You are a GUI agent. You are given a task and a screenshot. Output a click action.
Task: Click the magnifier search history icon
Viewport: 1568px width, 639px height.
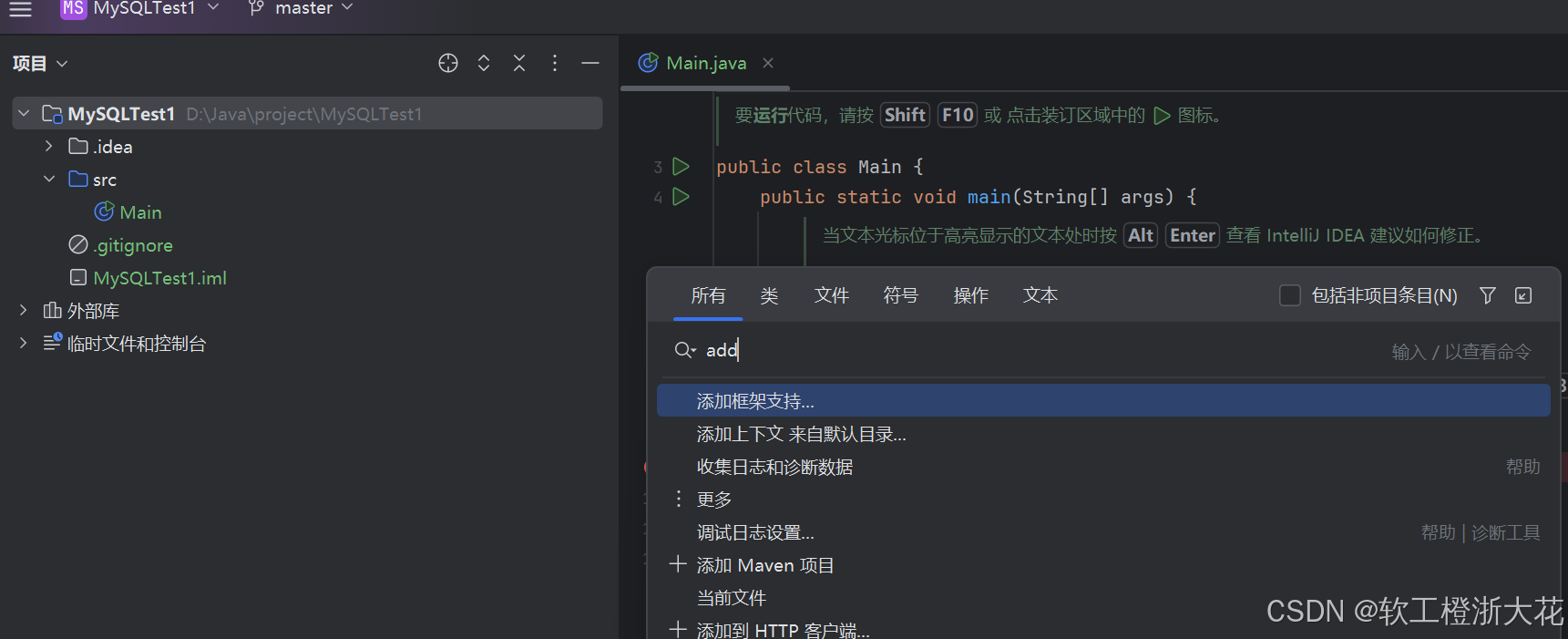click(x=685, y=350)
